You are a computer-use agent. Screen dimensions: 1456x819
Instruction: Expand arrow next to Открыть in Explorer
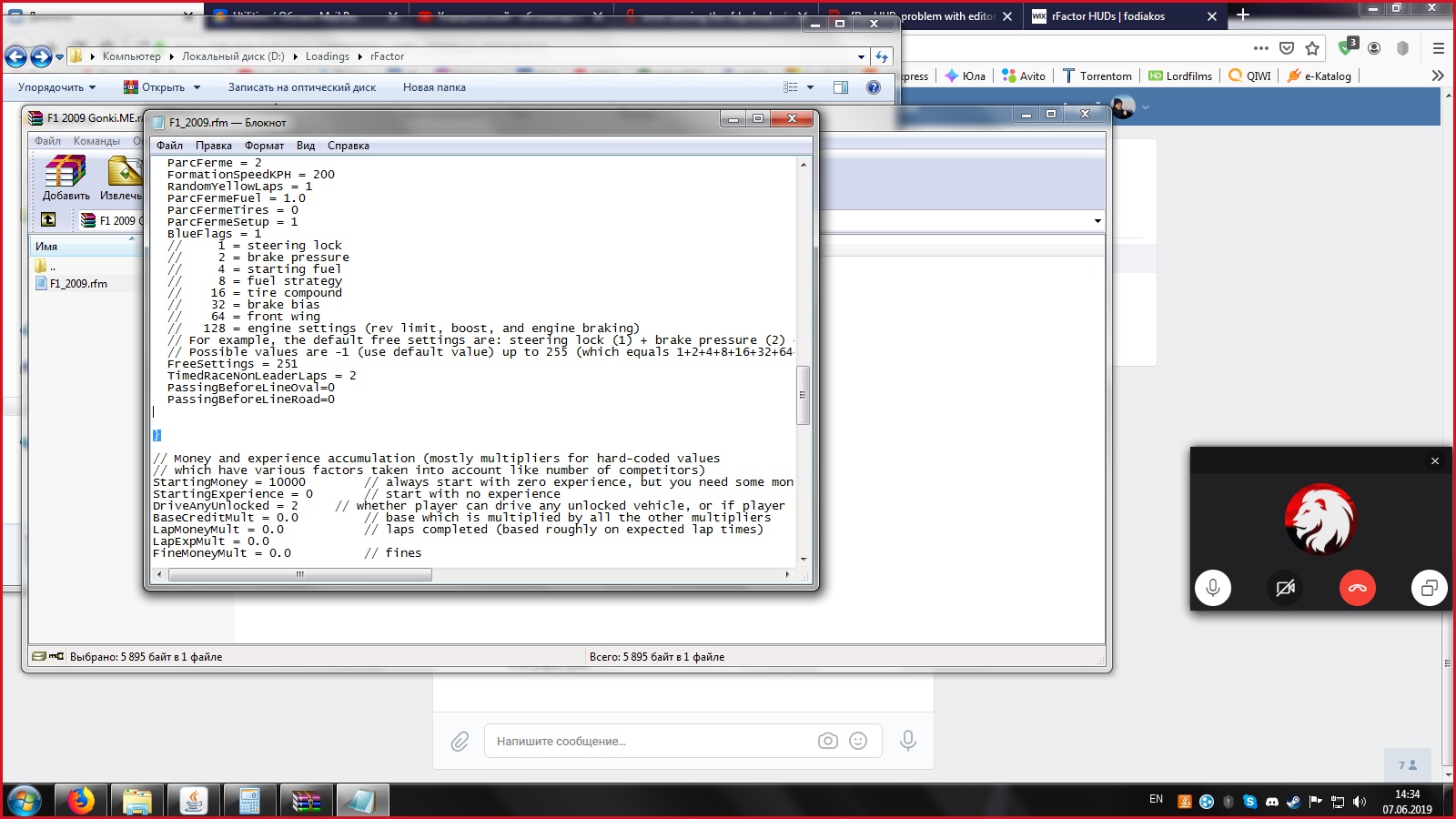(x=197, y=87)
